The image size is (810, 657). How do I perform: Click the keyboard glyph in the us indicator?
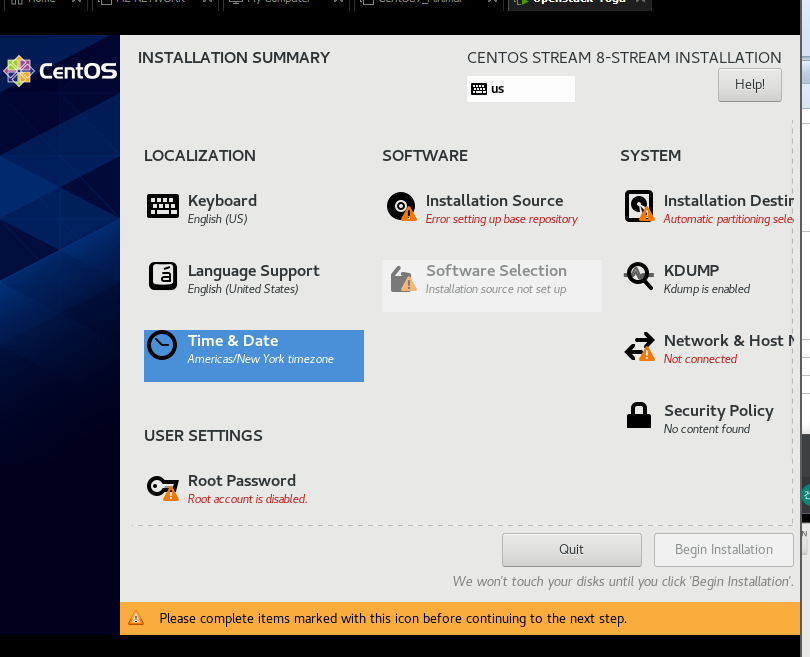479,89
